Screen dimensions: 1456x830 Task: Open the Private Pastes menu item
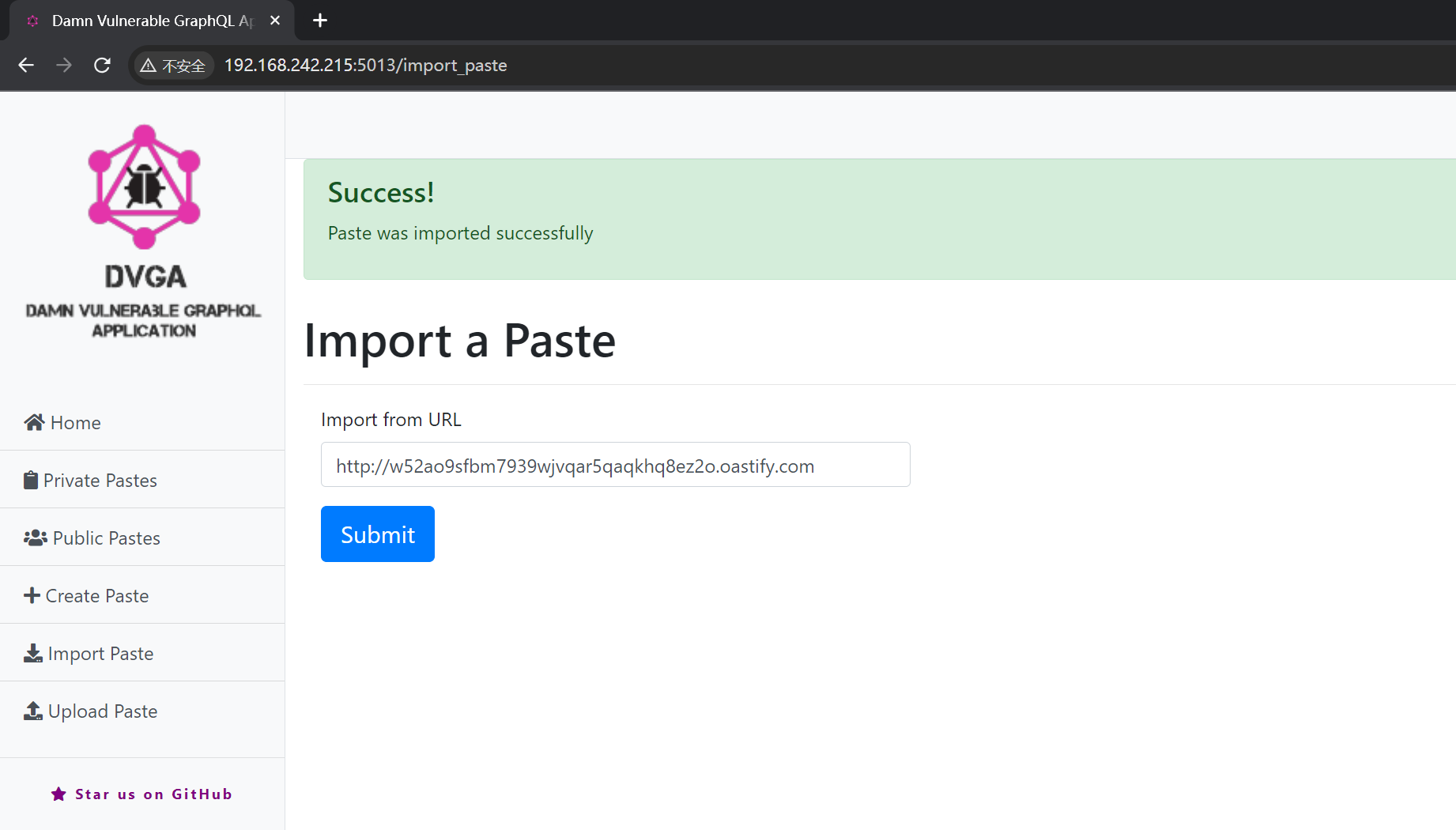[x=100, y=481]
